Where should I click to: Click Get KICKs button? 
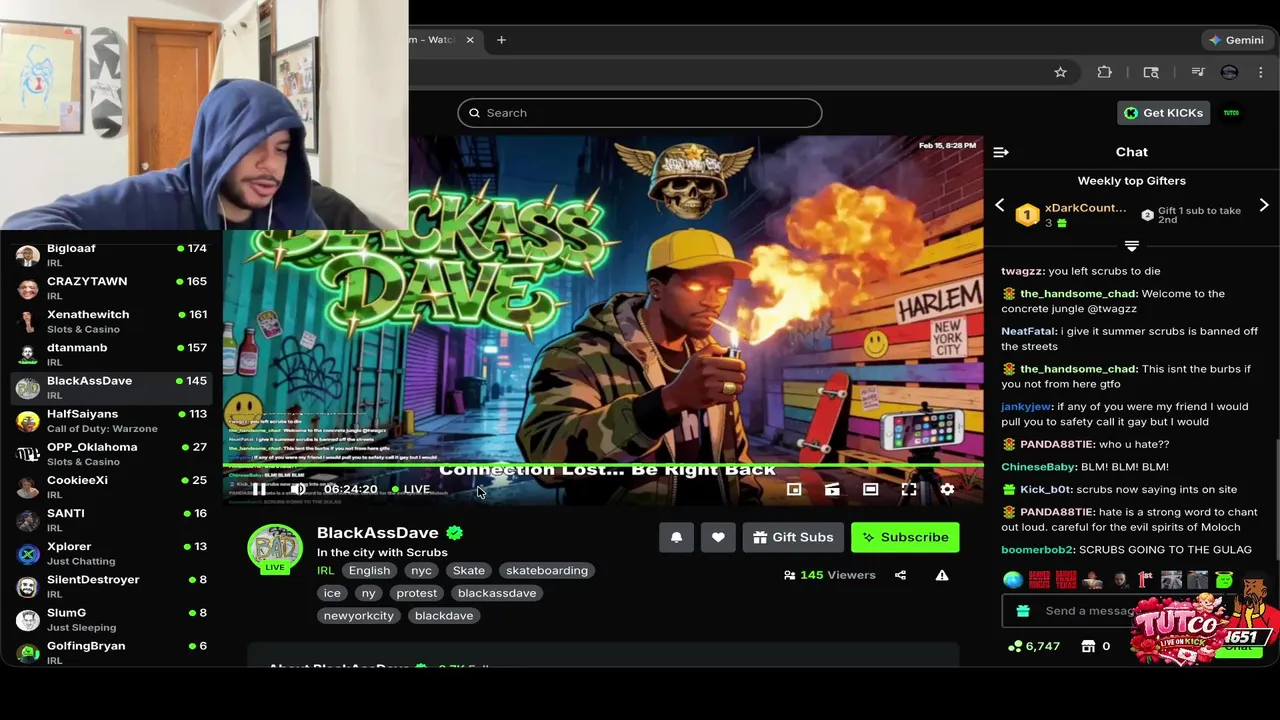[1164, 113]
